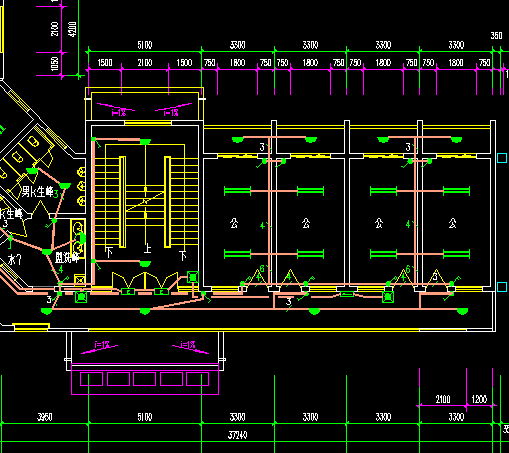Select right exit sign below stair doors
509x453 pixels.
click(x=162, y=292)
